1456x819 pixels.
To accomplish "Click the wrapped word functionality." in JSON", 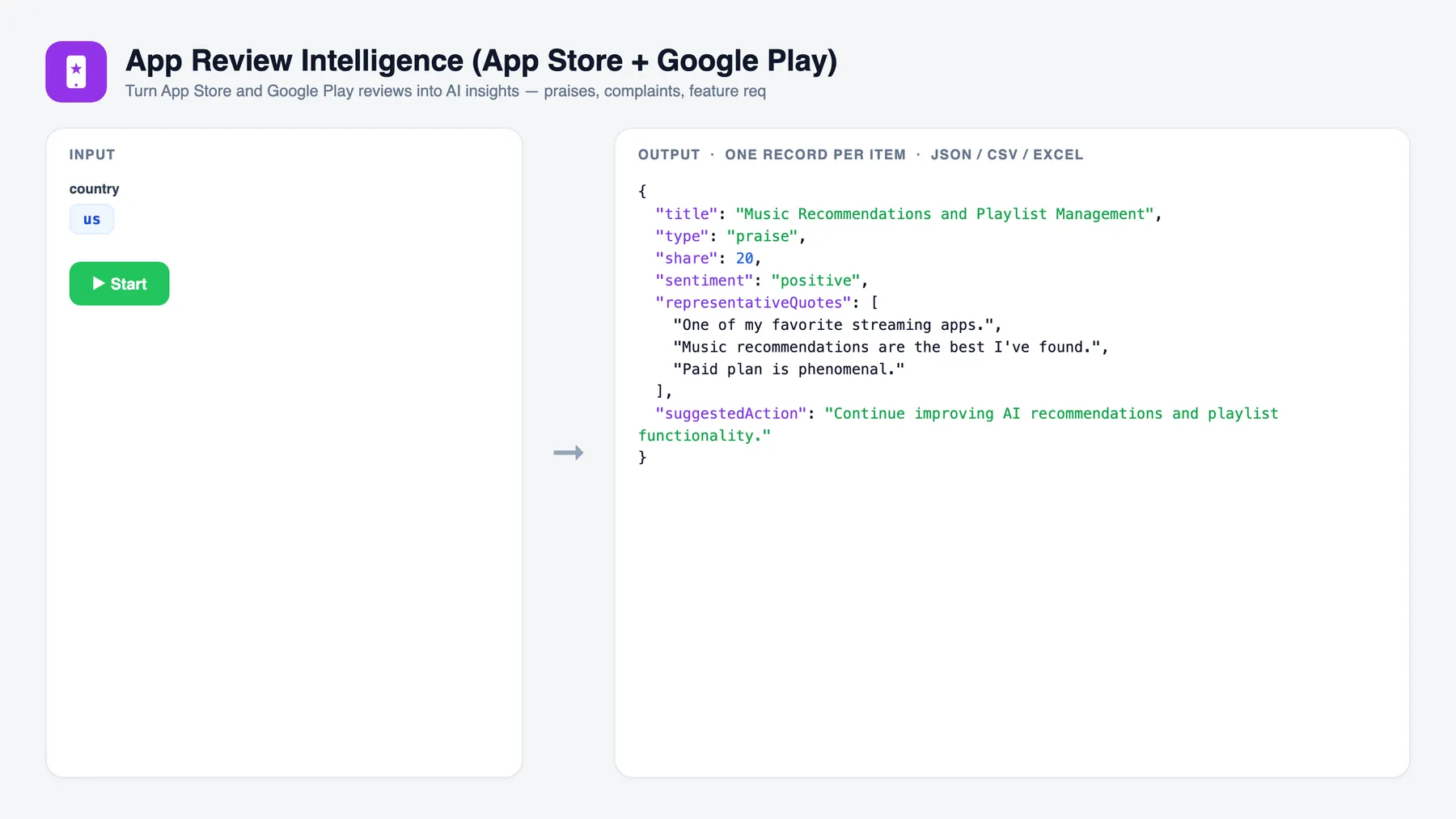I will [705, 436].
